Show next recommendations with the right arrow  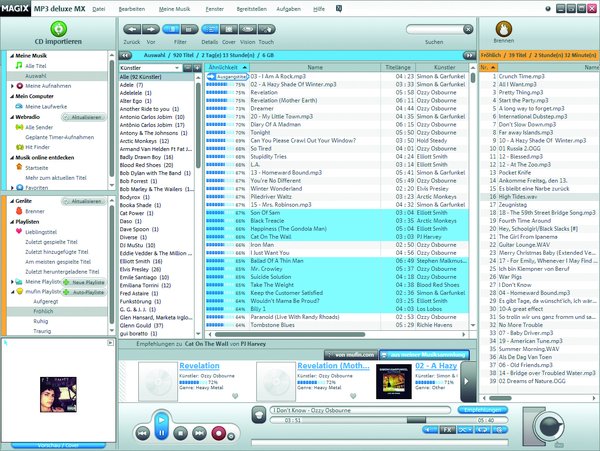click(466, 381)
